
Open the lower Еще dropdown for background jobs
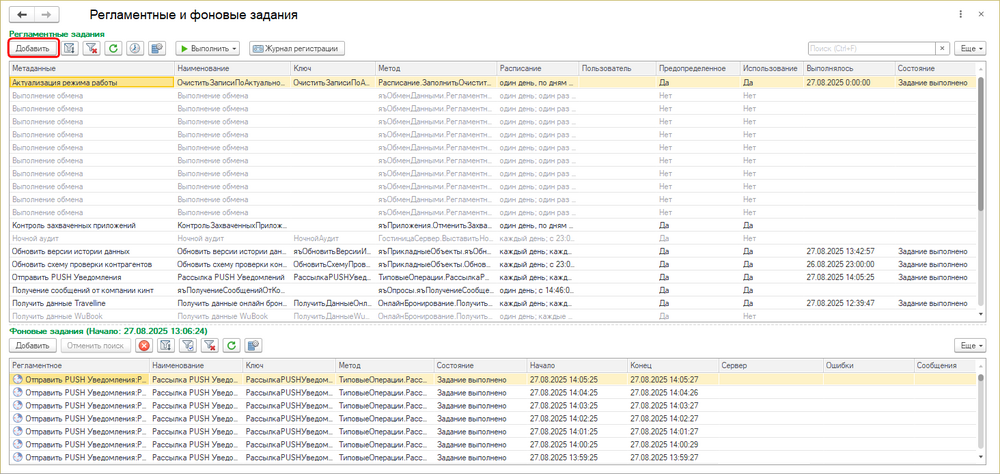coord(969,345)
